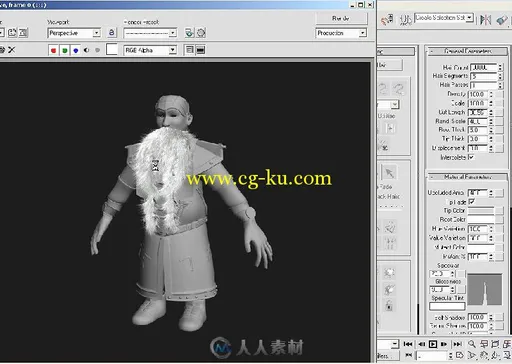Click the Value Variation field
The width and height of the screenshot is (512, 364).
pos(478,238)
